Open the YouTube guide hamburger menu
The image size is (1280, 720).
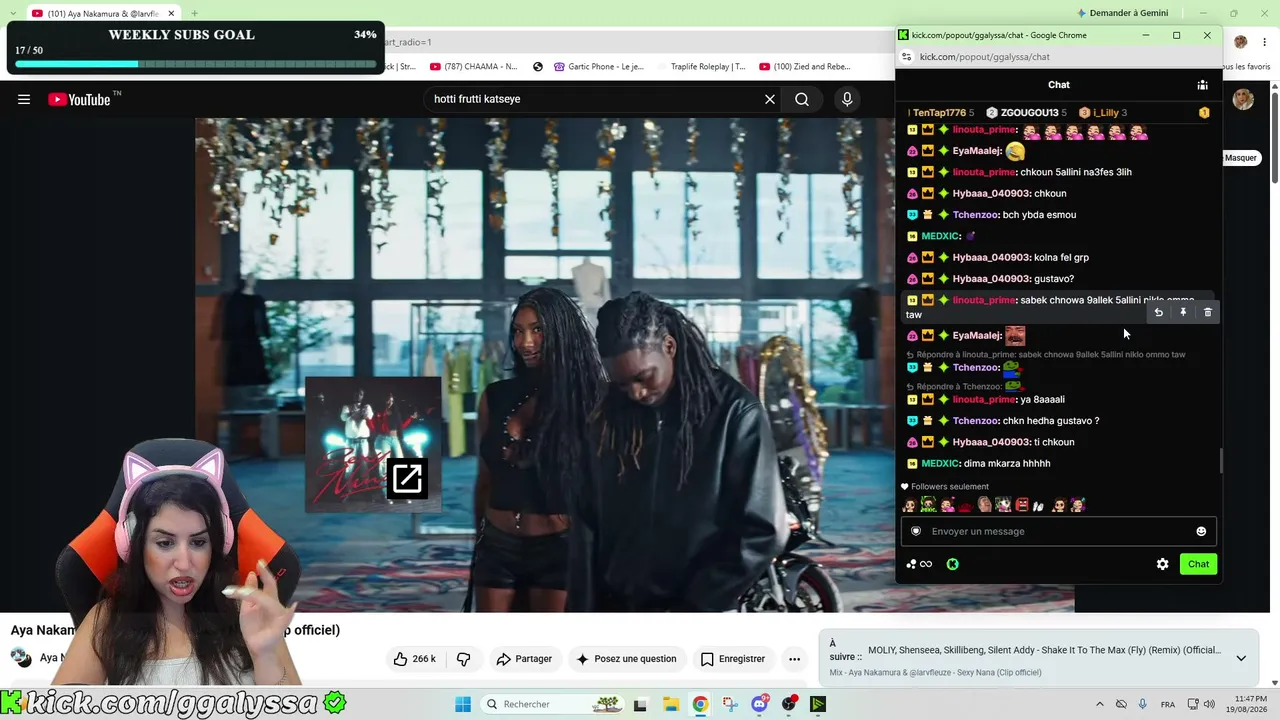click(x=24, y=99)
